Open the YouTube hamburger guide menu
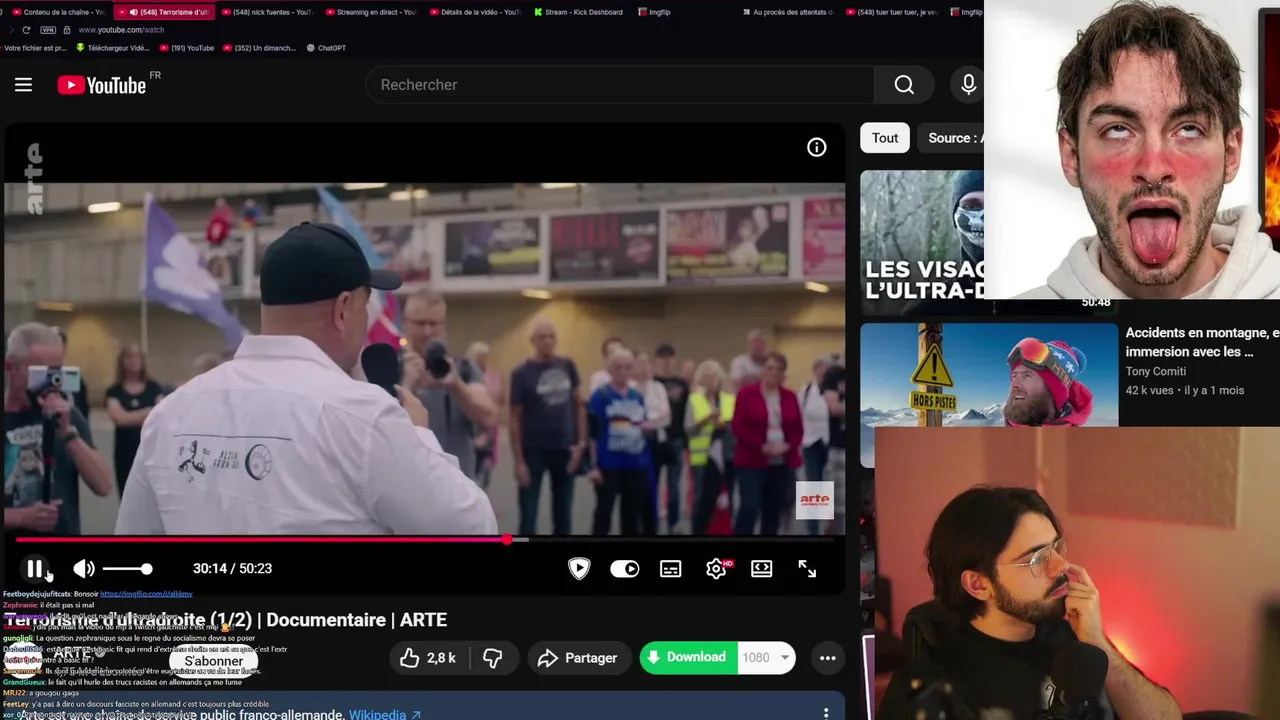Viewport: 1280px width, 720px height. click(x=23, y=85)
